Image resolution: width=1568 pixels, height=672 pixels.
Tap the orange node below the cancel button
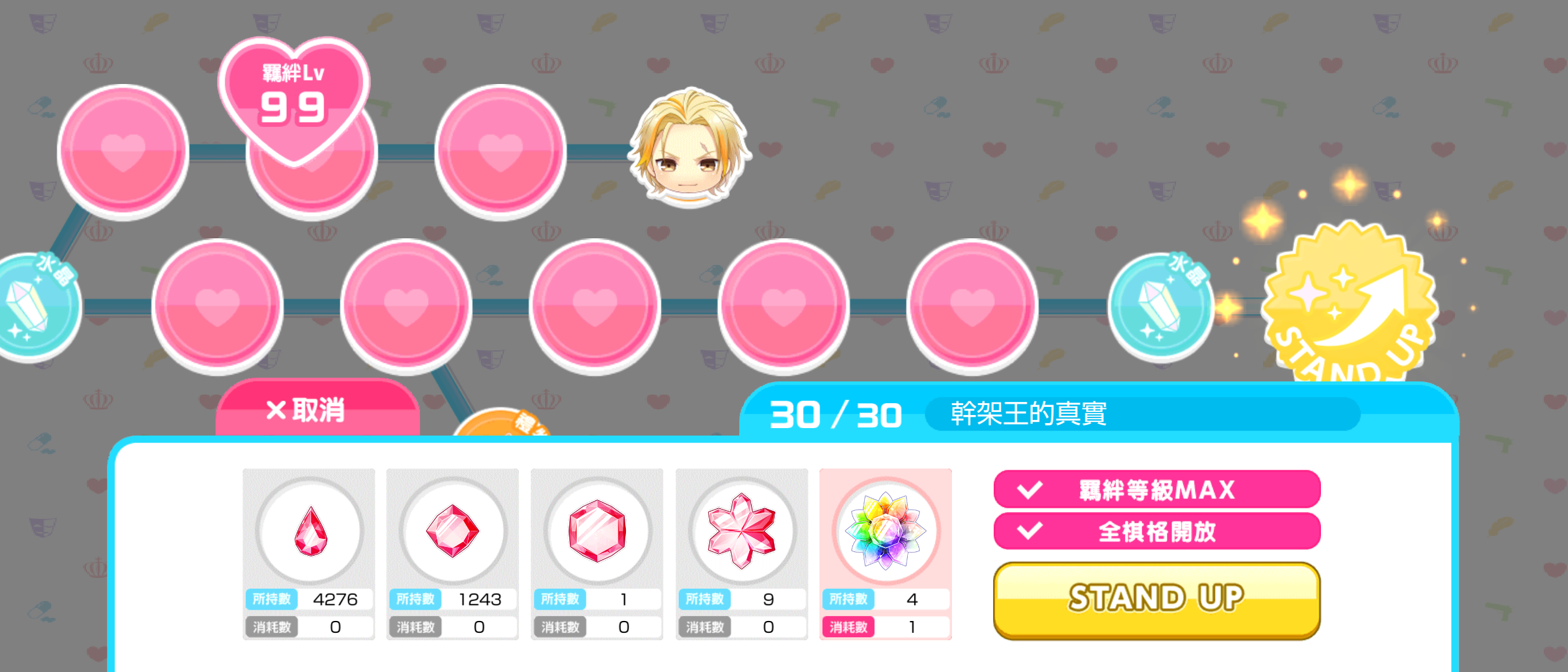point(502,422)
